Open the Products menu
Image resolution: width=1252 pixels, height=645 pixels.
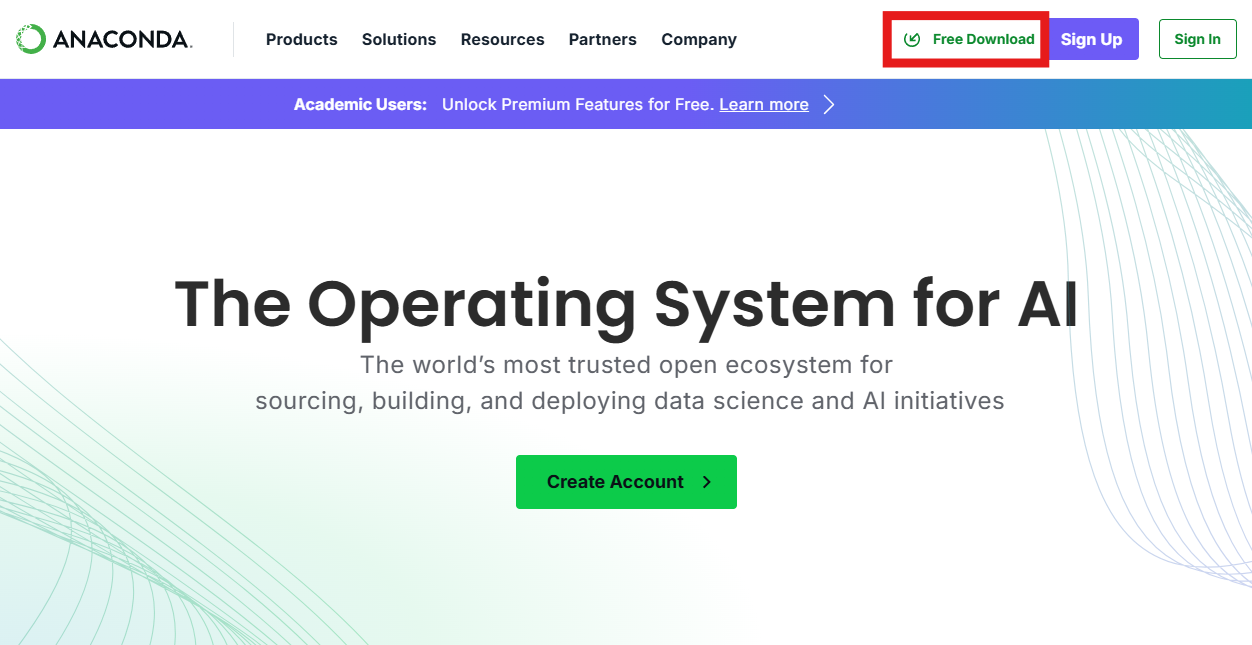[x=302, y=39]
